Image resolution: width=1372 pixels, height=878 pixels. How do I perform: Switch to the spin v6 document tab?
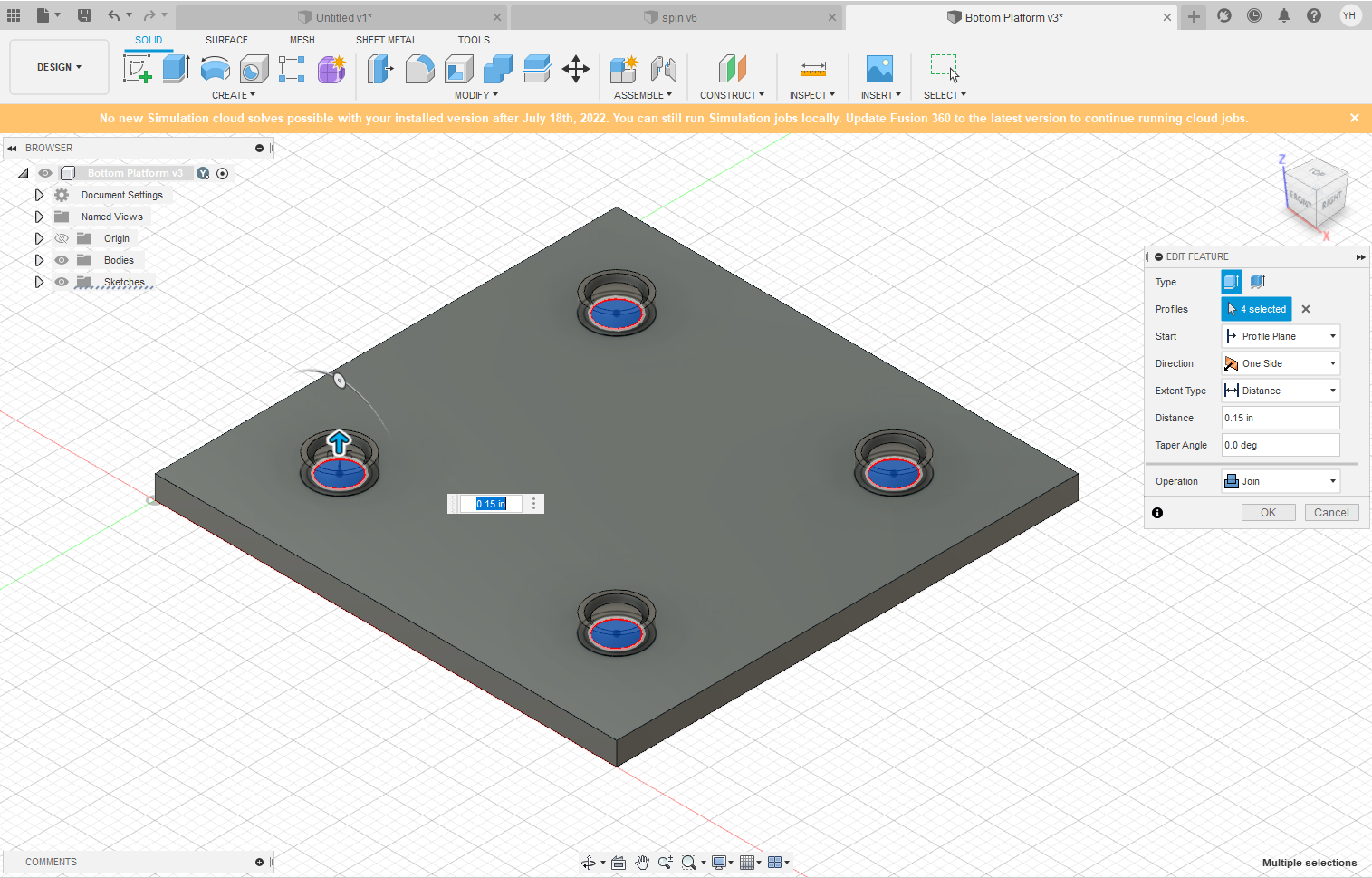pos(678,17)
